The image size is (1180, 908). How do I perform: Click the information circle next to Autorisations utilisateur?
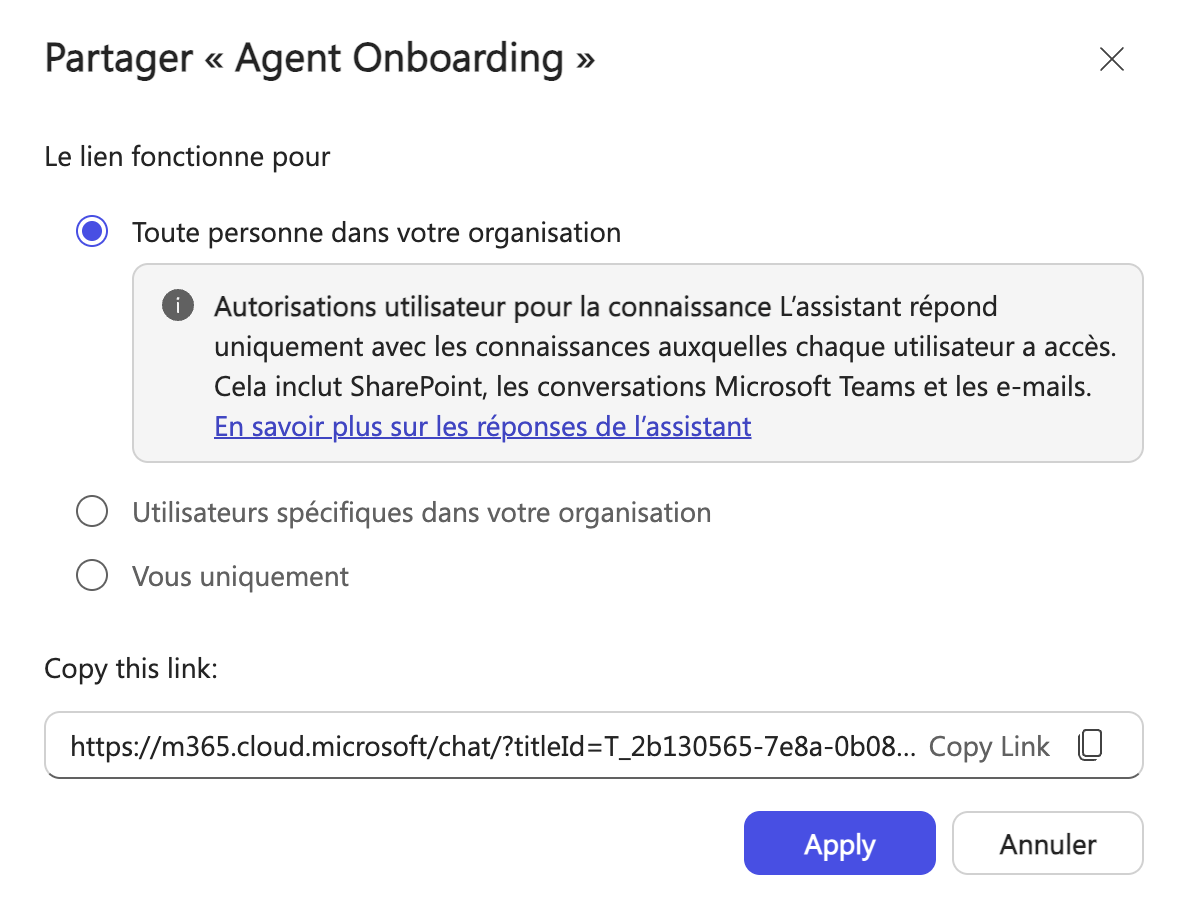click(177, 306)
